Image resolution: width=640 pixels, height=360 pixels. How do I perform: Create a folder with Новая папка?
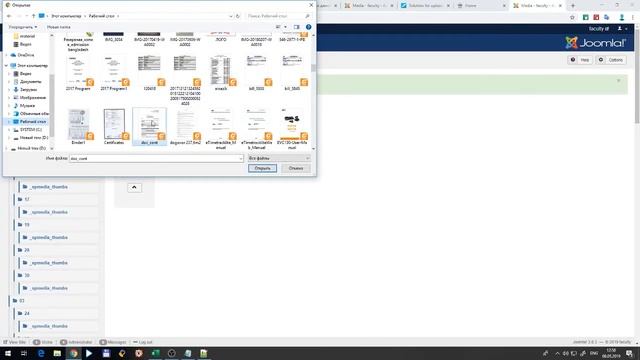59,27
